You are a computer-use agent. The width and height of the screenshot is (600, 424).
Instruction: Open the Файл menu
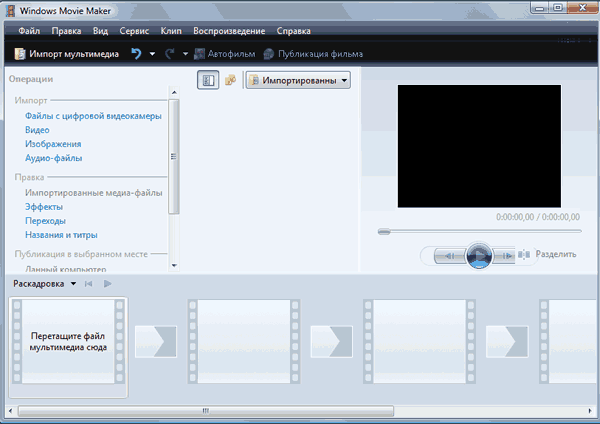29,31
